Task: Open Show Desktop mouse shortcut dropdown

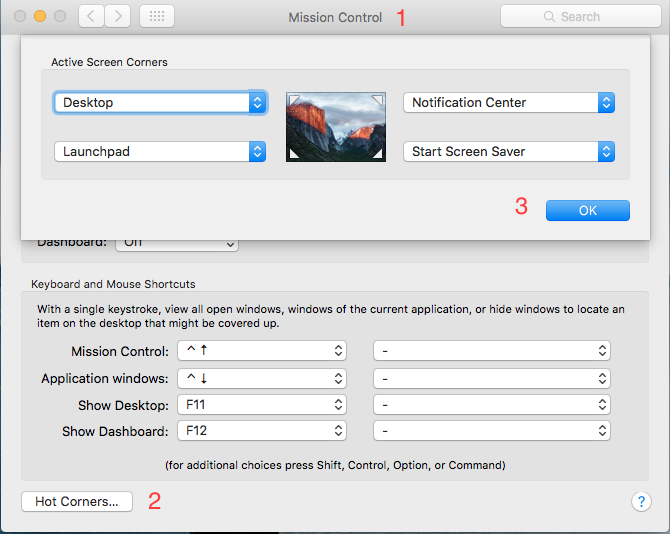Action: [492, 405]
